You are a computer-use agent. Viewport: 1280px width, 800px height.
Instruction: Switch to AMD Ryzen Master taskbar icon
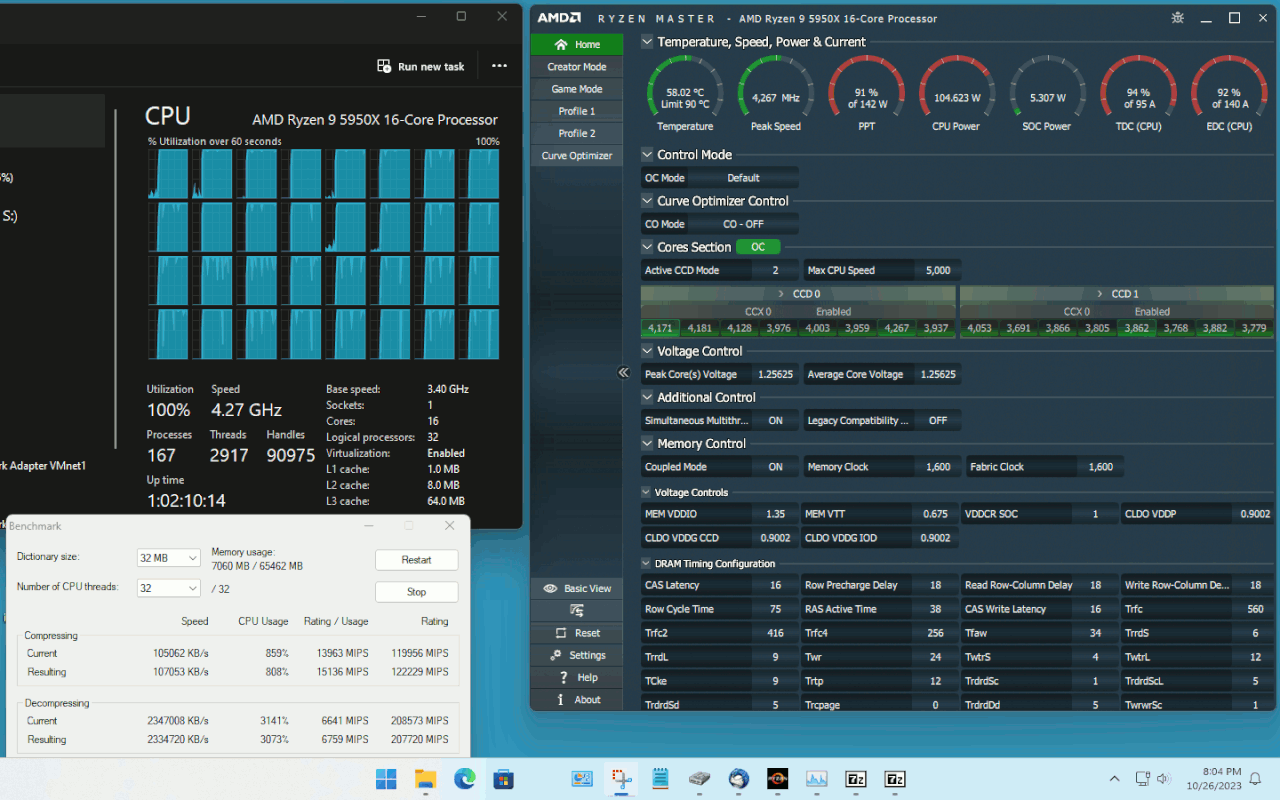coord(778,779)
